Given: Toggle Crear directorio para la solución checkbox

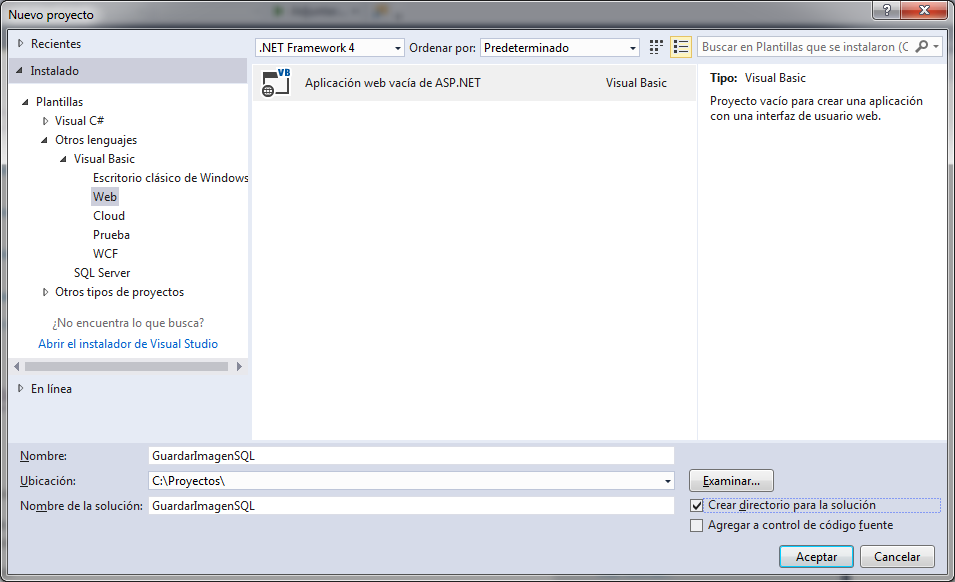Looking at the screenshot, I should click(x=697, y=505).
